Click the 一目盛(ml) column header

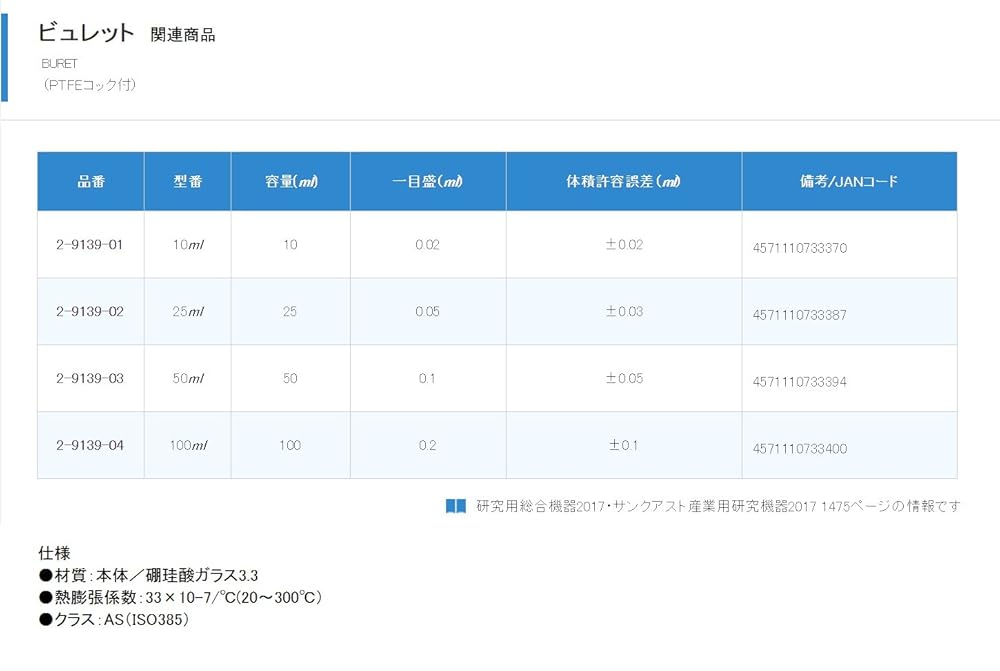click(427, 182)
